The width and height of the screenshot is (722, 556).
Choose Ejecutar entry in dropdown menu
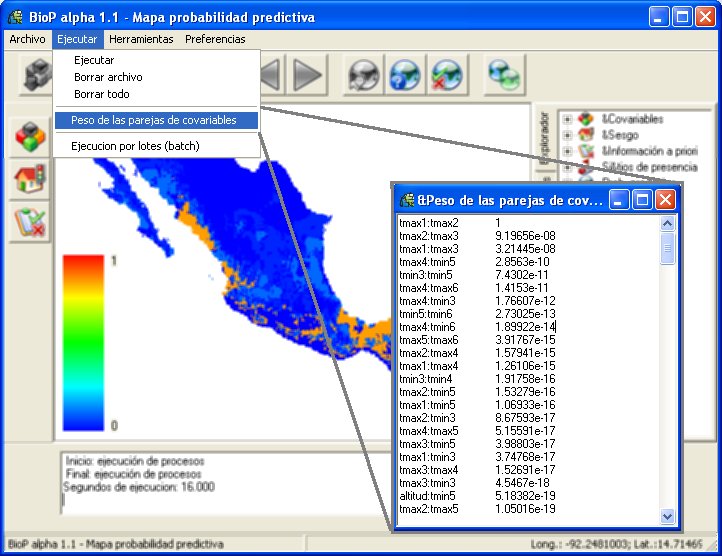(x=156, y=60)
